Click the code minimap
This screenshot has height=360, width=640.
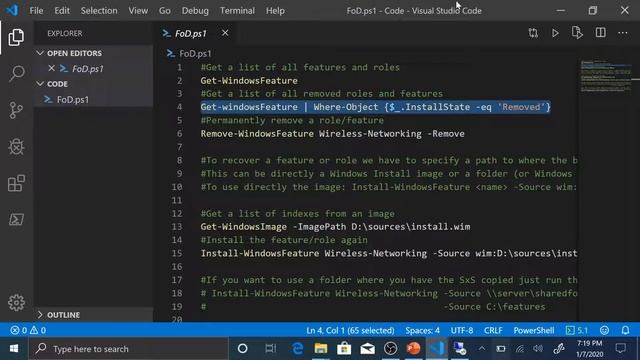coord(606,76)
